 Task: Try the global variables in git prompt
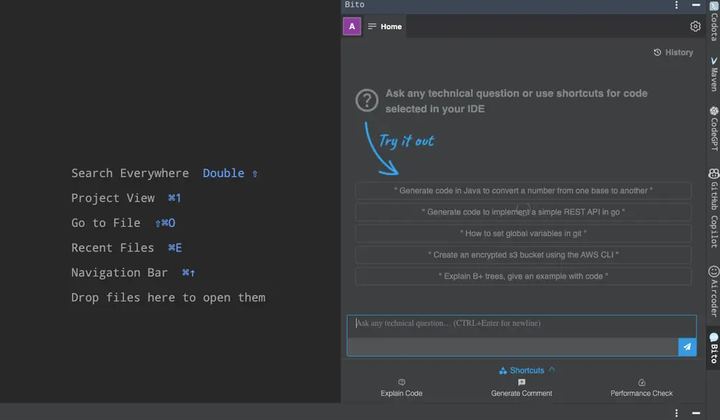click(523, 233)
